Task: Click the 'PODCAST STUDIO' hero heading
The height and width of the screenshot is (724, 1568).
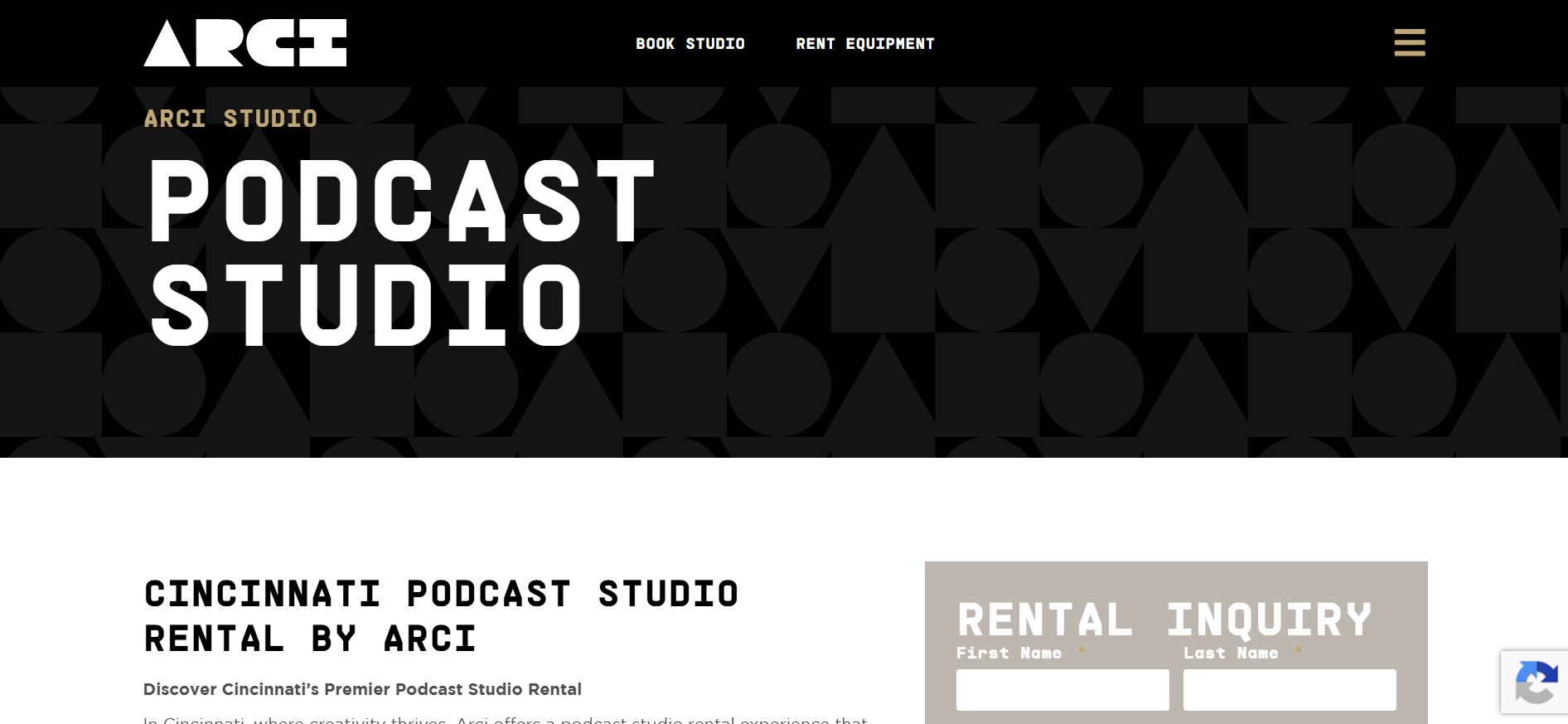Action: [x=402, y=252]
